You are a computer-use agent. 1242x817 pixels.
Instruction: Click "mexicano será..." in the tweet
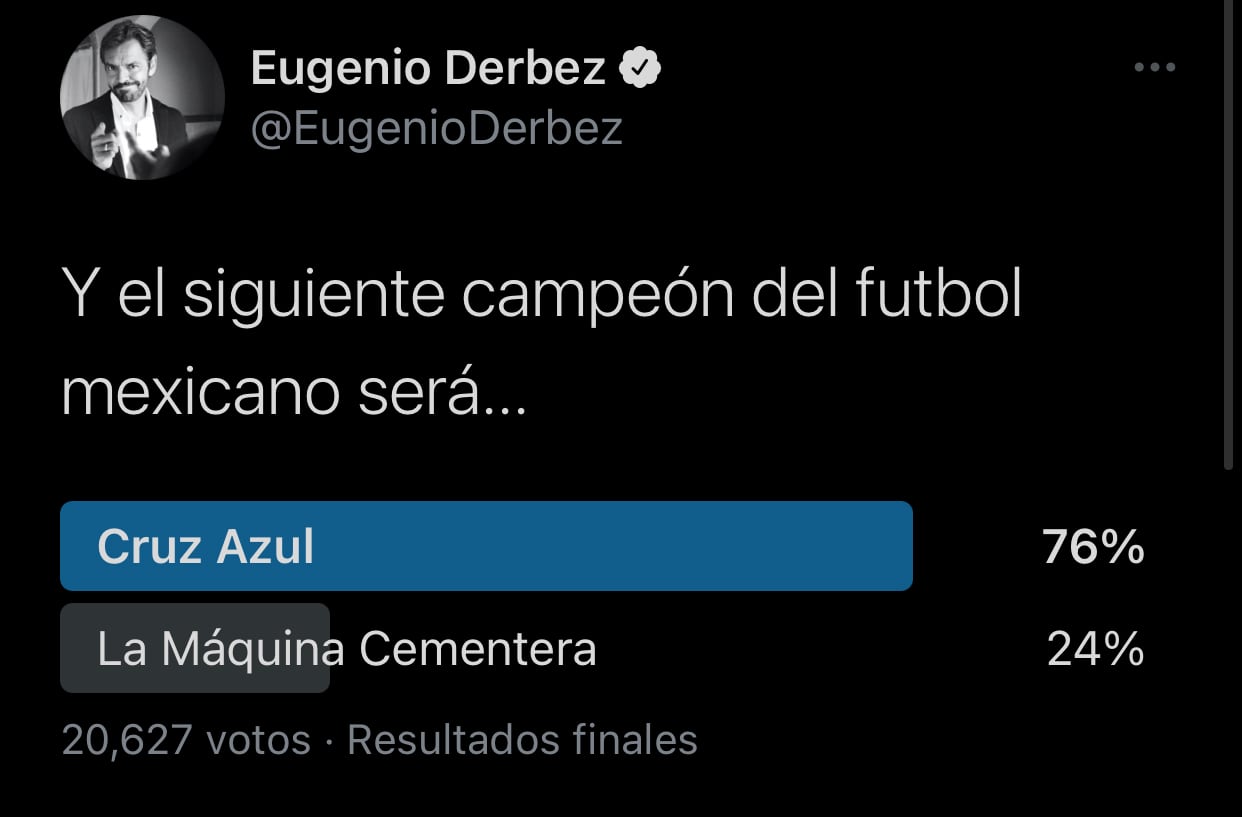pyautogui.click(x=292, y=392)
